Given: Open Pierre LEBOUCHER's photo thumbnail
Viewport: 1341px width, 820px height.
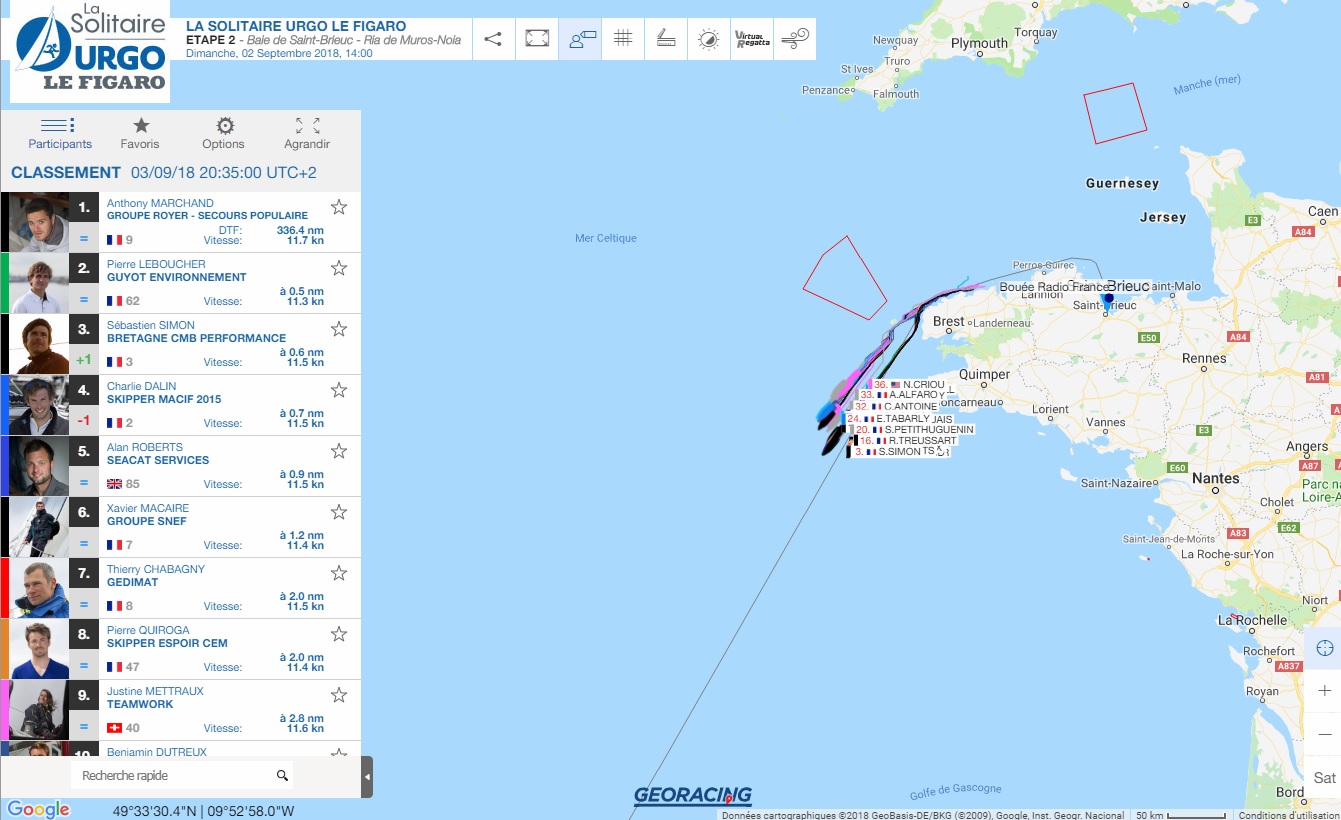Looking at the screenshot, I should (39, 283).
